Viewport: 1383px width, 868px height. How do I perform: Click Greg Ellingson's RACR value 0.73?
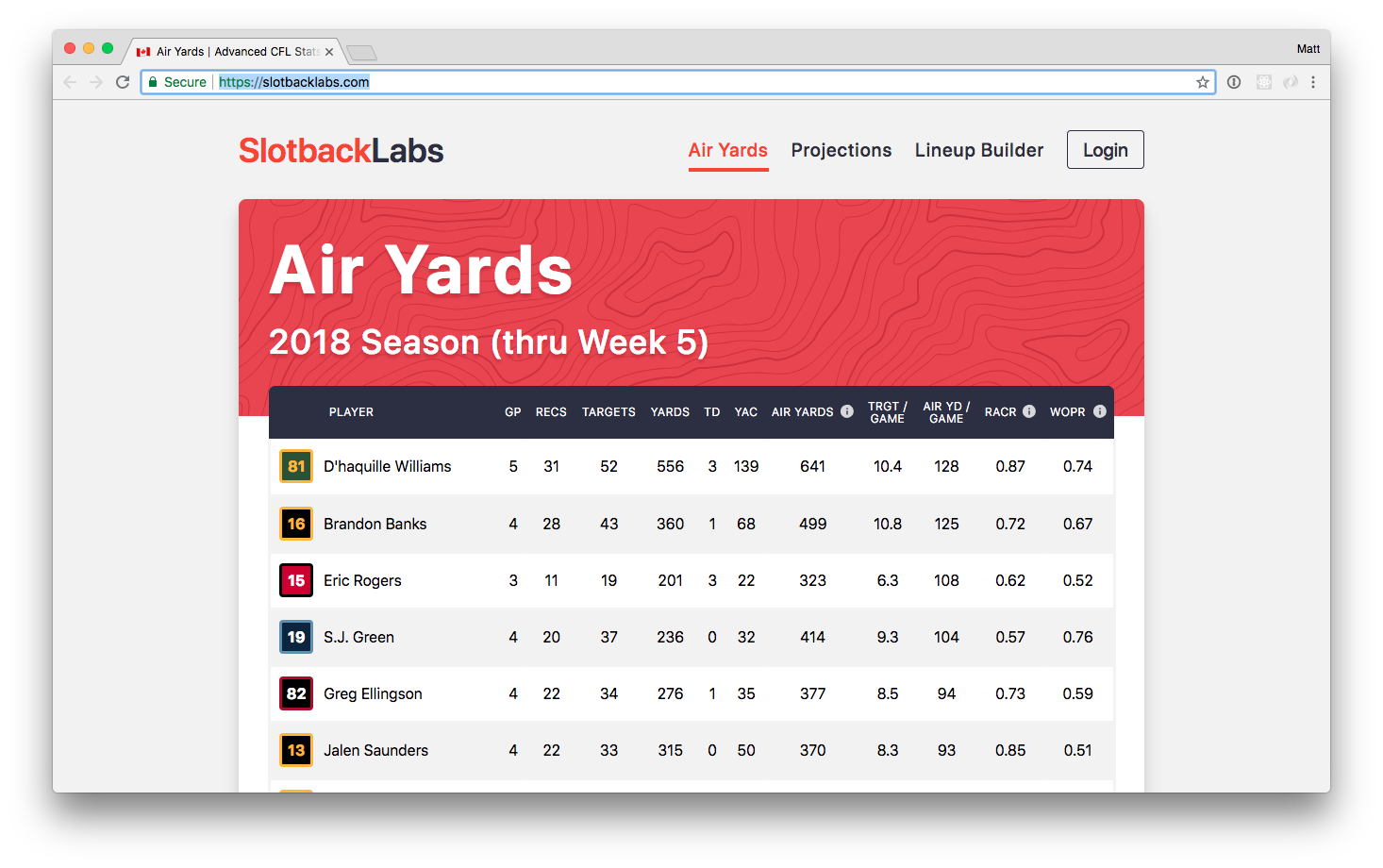coord(1010,693)
